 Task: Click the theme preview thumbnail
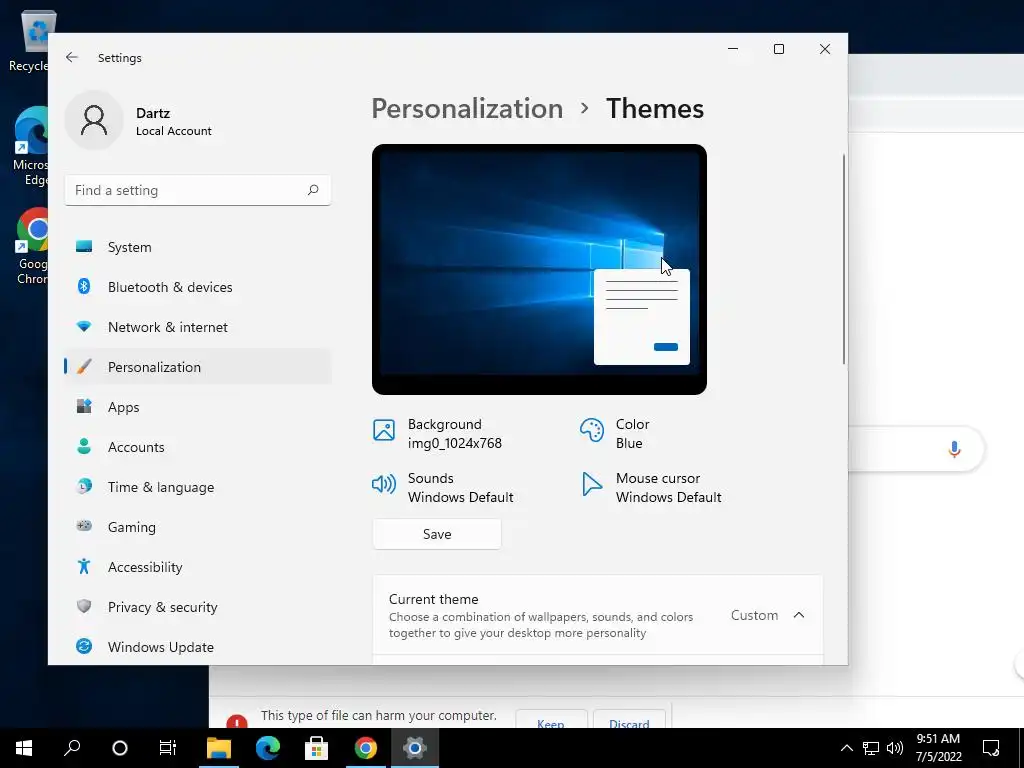[x=539, y=270]
